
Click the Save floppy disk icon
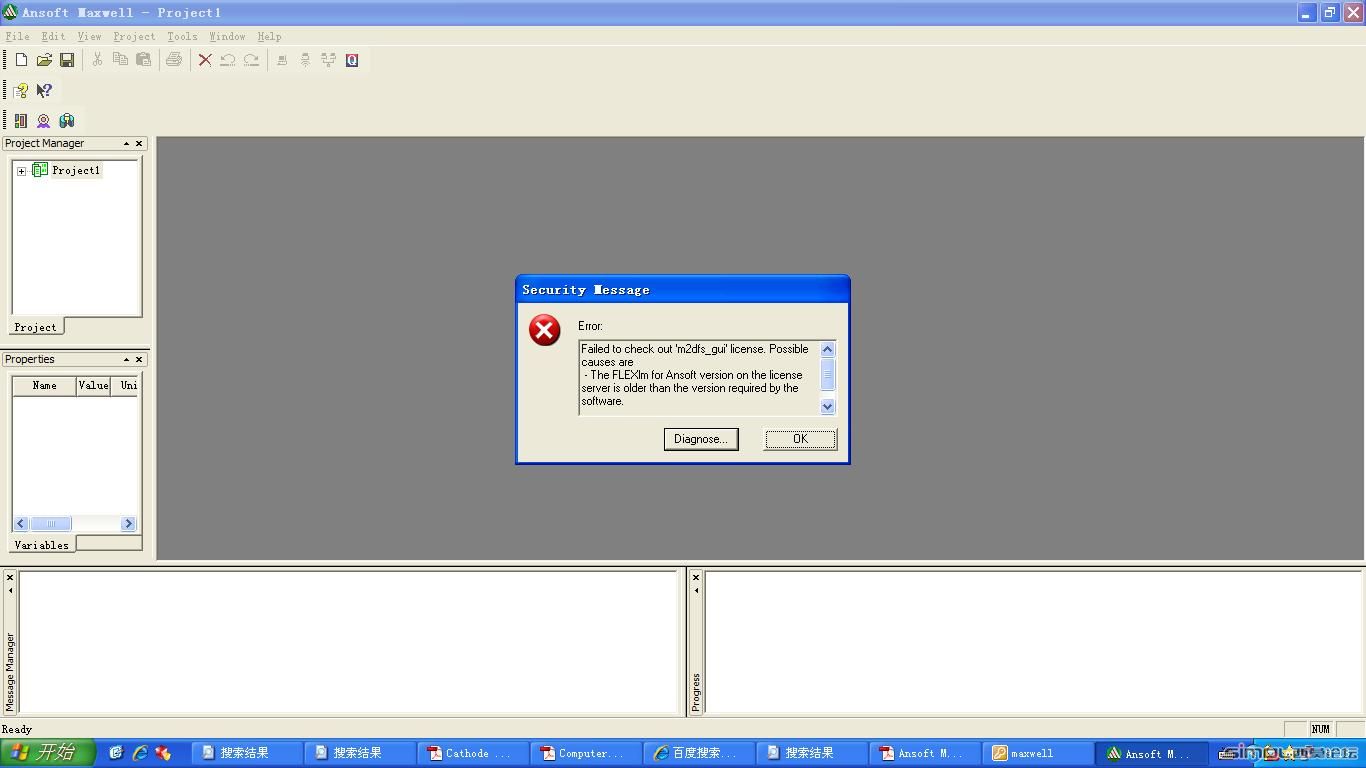tap(67, 60)
